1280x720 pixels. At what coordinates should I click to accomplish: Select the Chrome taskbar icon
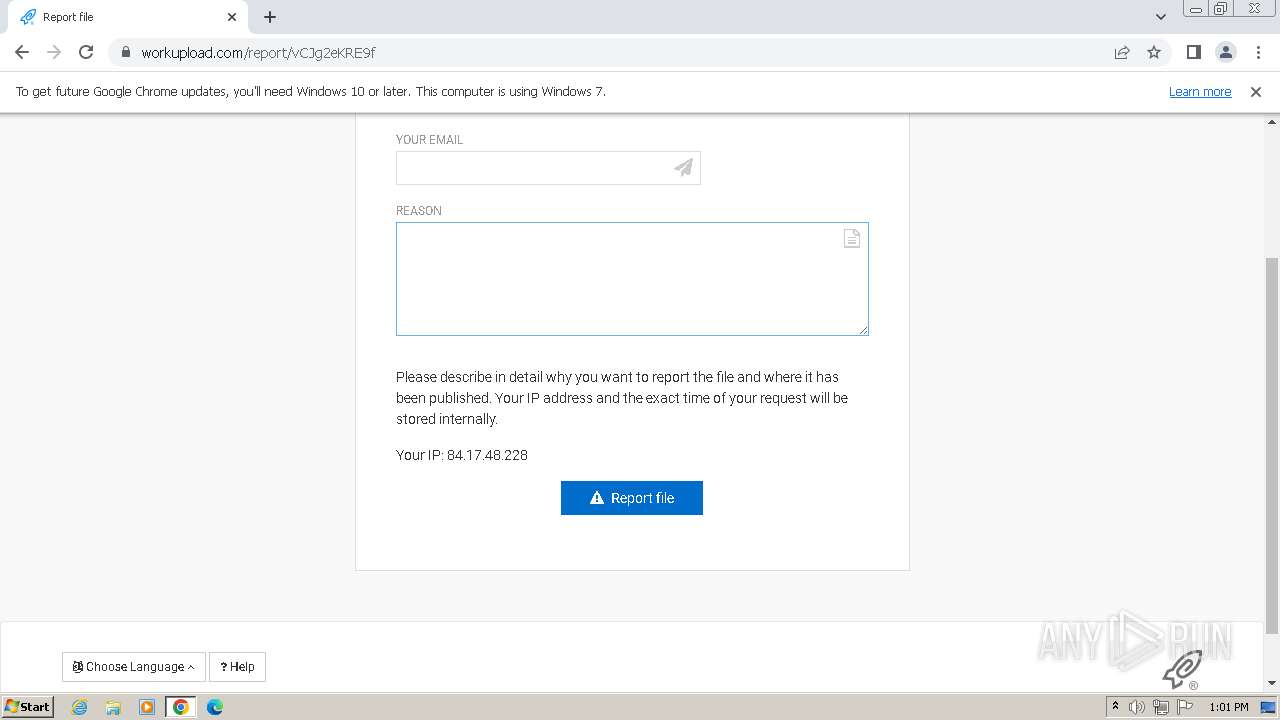[181, 707]
